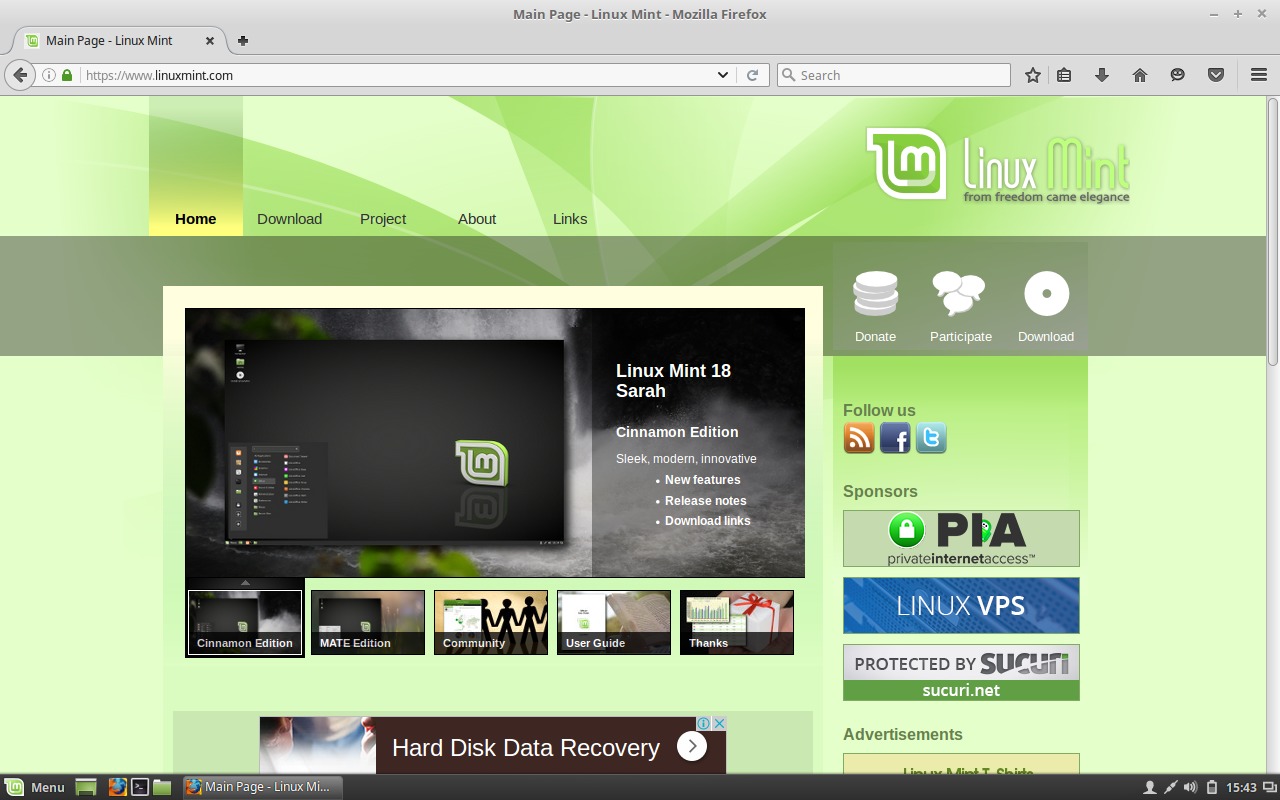The image size is (1280, 800).
Task: Open the About page from the navbar
Action: (476, 219)
